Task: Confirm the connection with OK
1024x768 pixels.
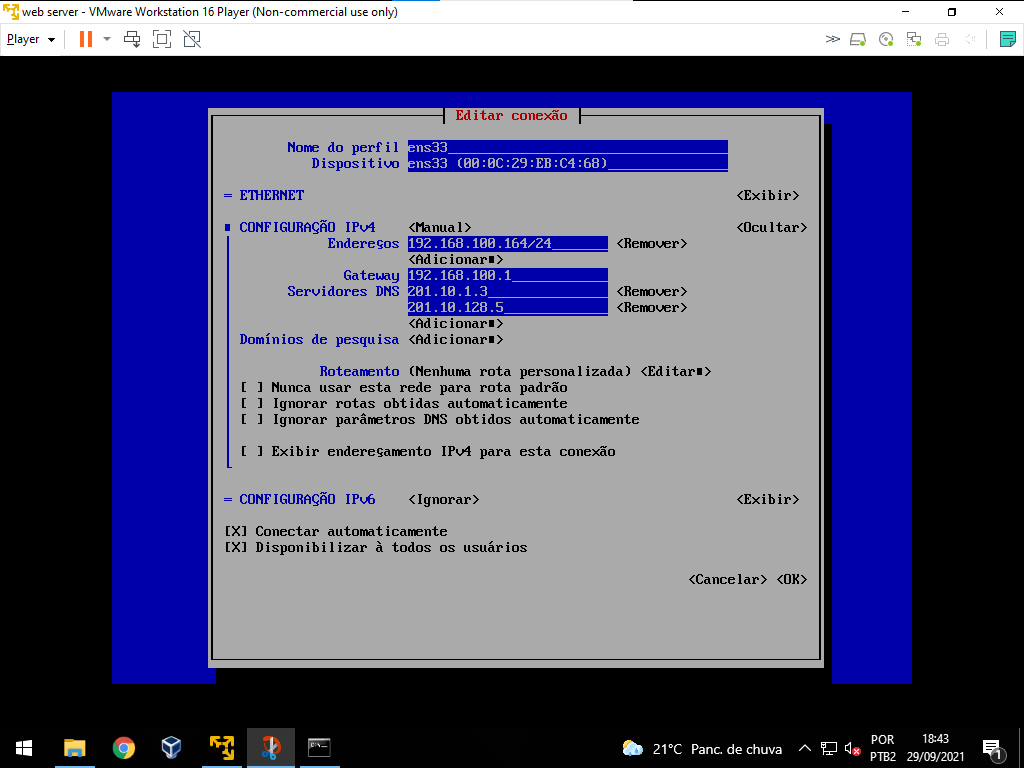Action: 792,579
